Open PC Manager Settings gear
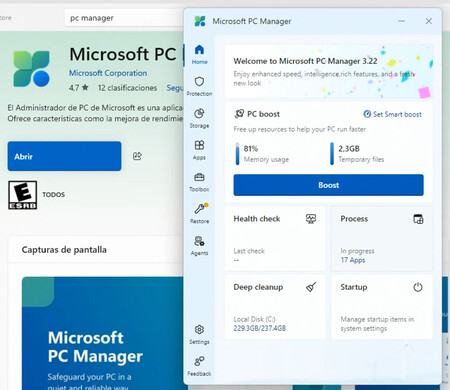The height and width of the screenshot is (390, 450). (x=199, y=334)
